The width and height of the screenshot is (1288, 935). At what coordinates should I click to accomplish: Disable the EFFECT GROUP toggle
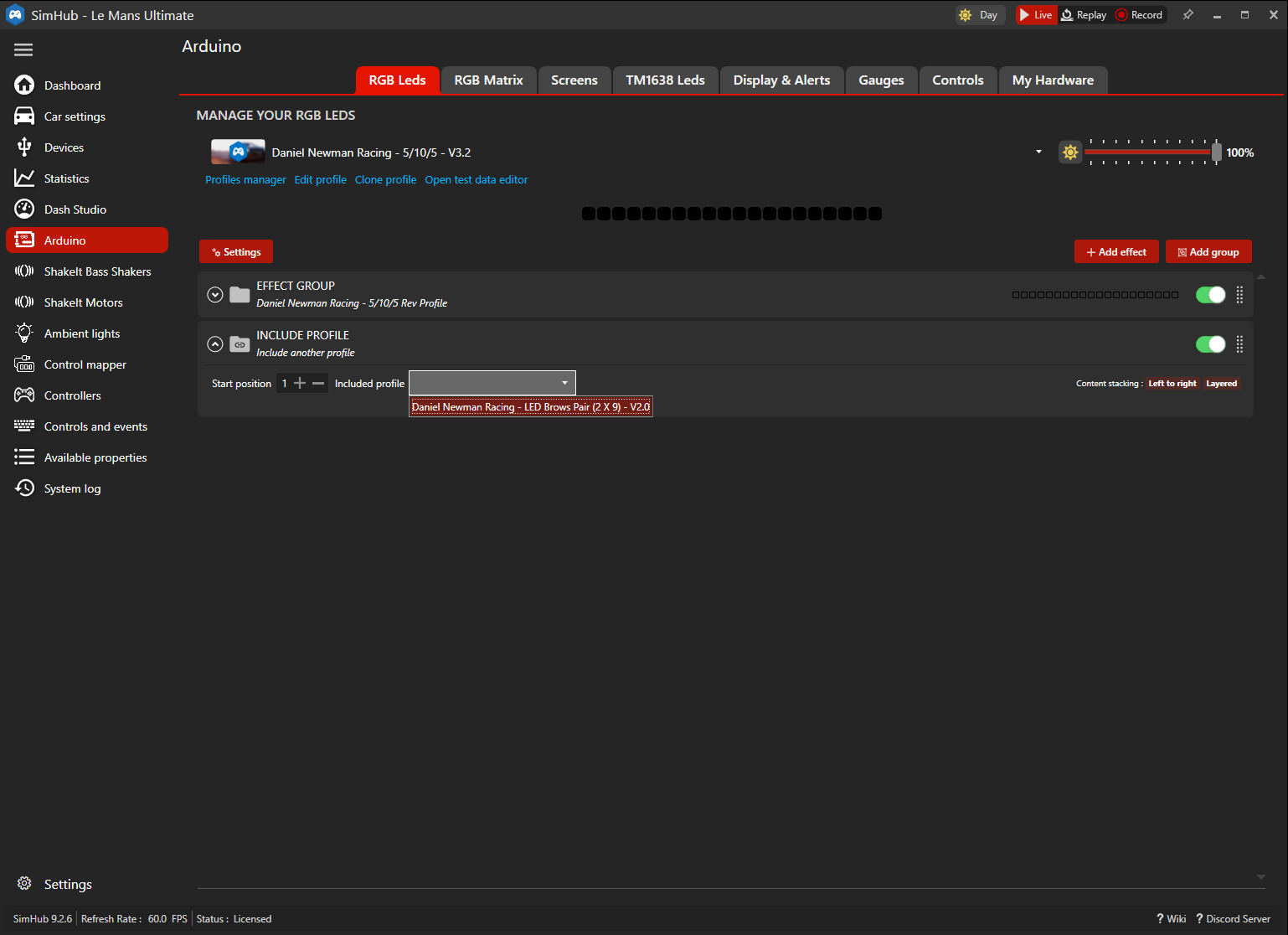1210,294
